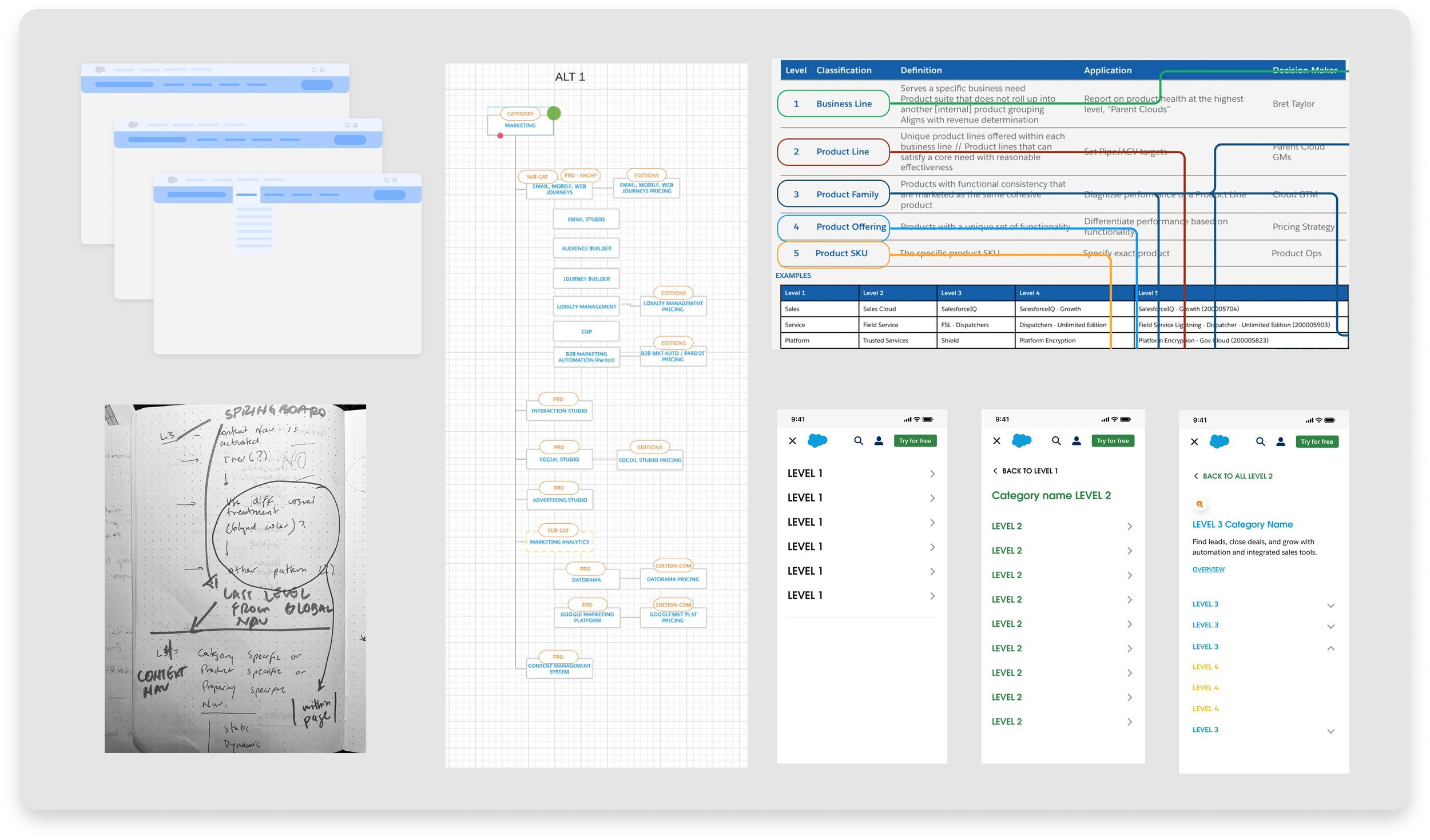Open the spiral notebook sketch photo

(235, 579)
